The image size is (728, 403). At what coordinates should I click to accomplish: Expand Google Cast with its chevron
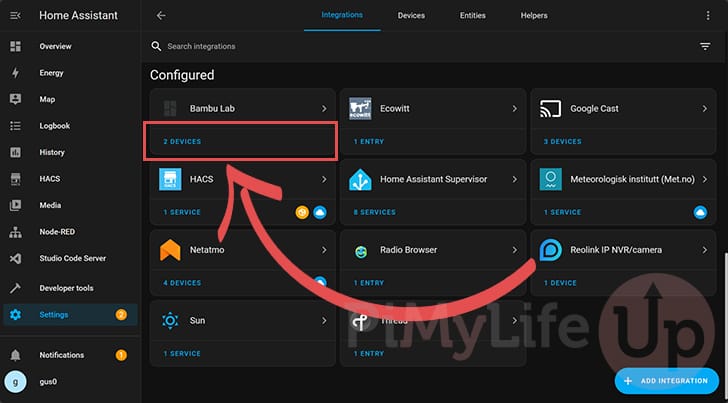[705, 109]
